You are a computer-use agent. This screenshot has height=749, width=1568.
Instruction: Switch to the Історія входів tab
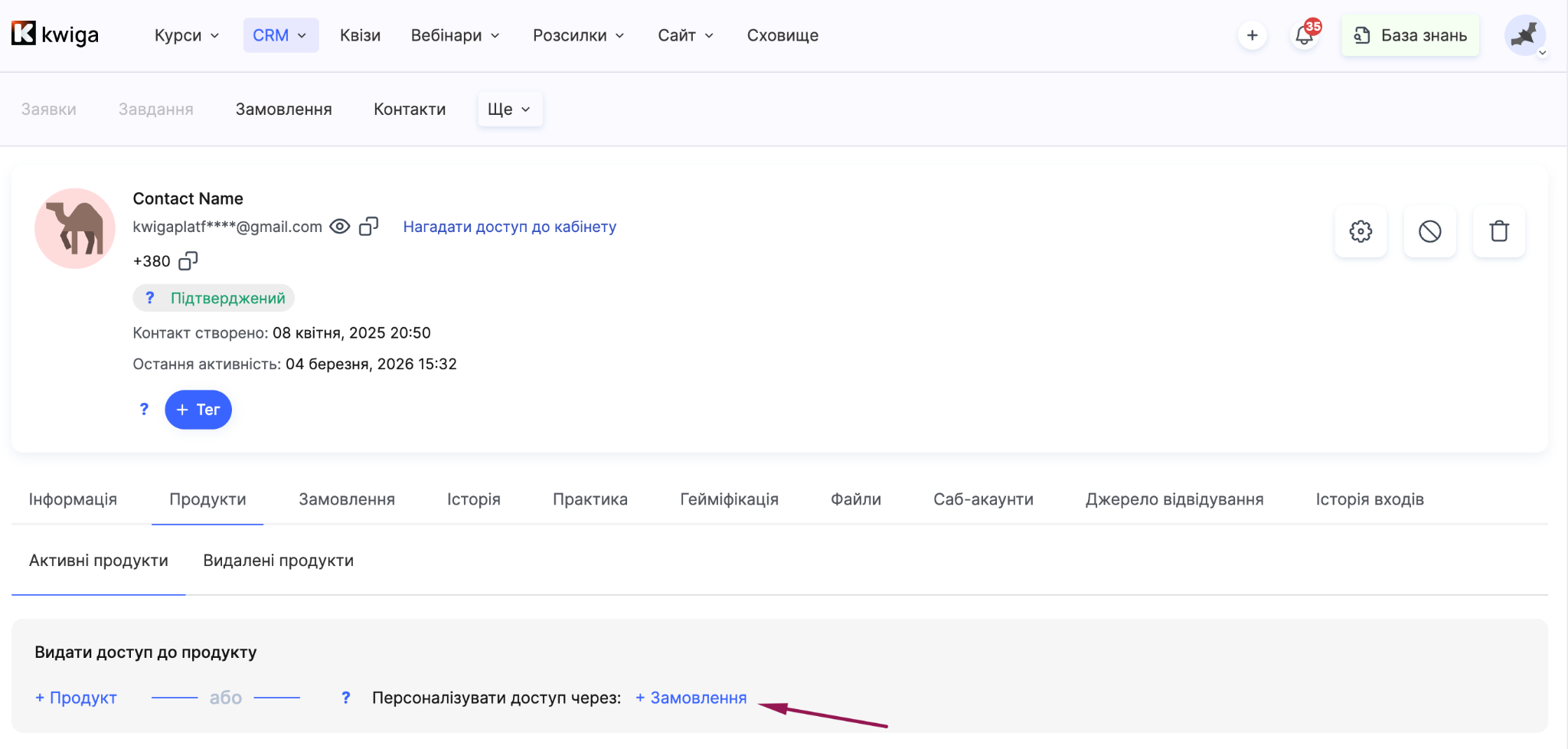(x=1370, y=499)
